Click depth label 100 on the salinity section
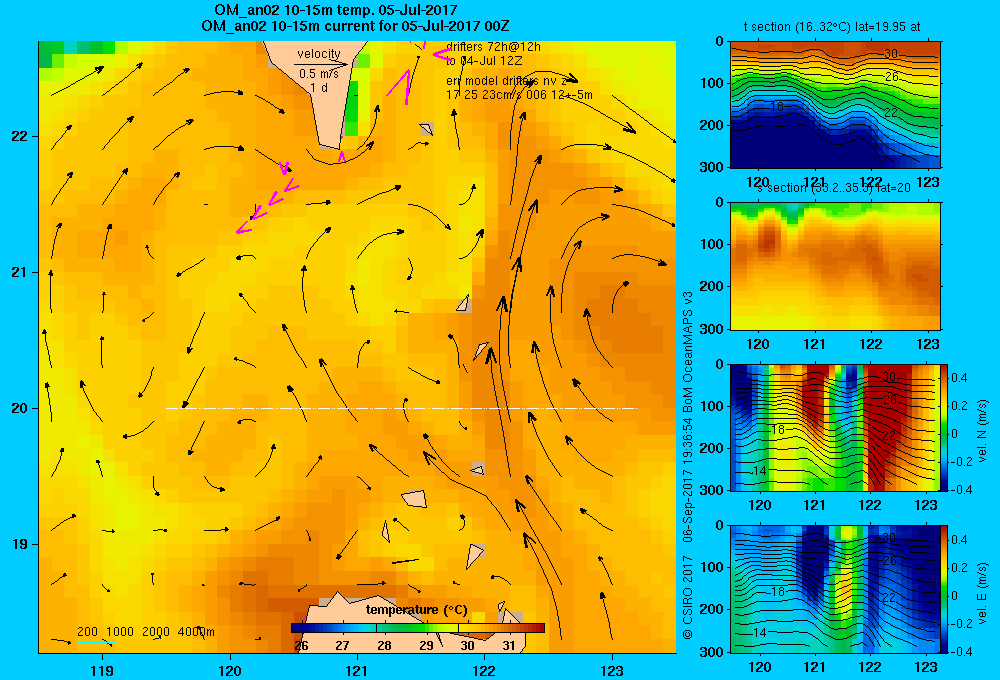1000x680 pixels. click(x=712, y=244)
